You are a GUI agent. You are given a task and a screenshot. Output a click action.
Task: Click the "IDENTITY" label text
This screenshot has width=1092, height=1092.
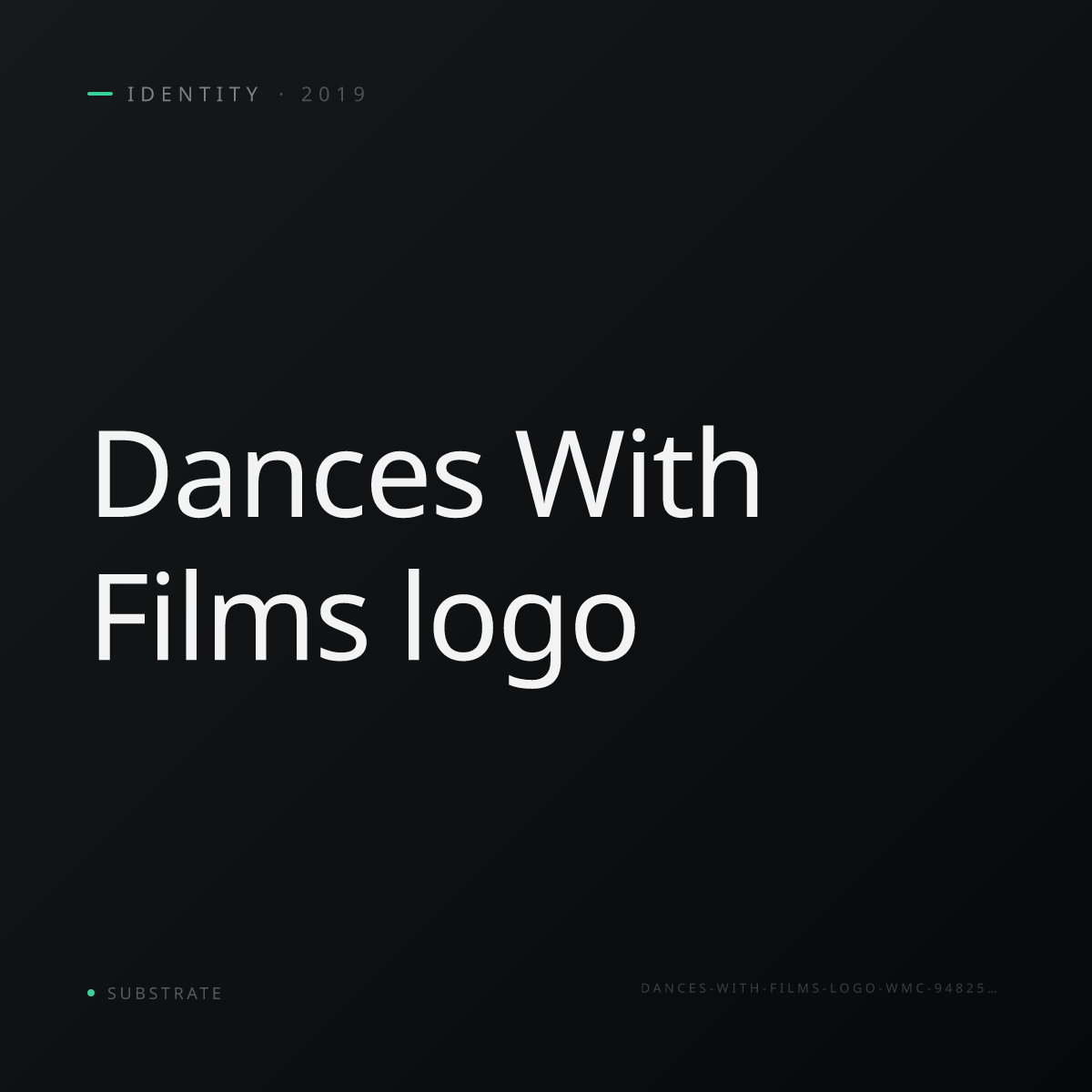click(194, 95)
